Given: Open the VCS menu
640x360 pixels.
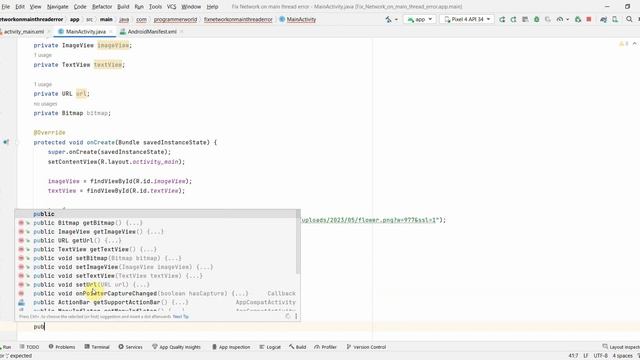Looking at the screenshot, I should (x=171, y=7).
